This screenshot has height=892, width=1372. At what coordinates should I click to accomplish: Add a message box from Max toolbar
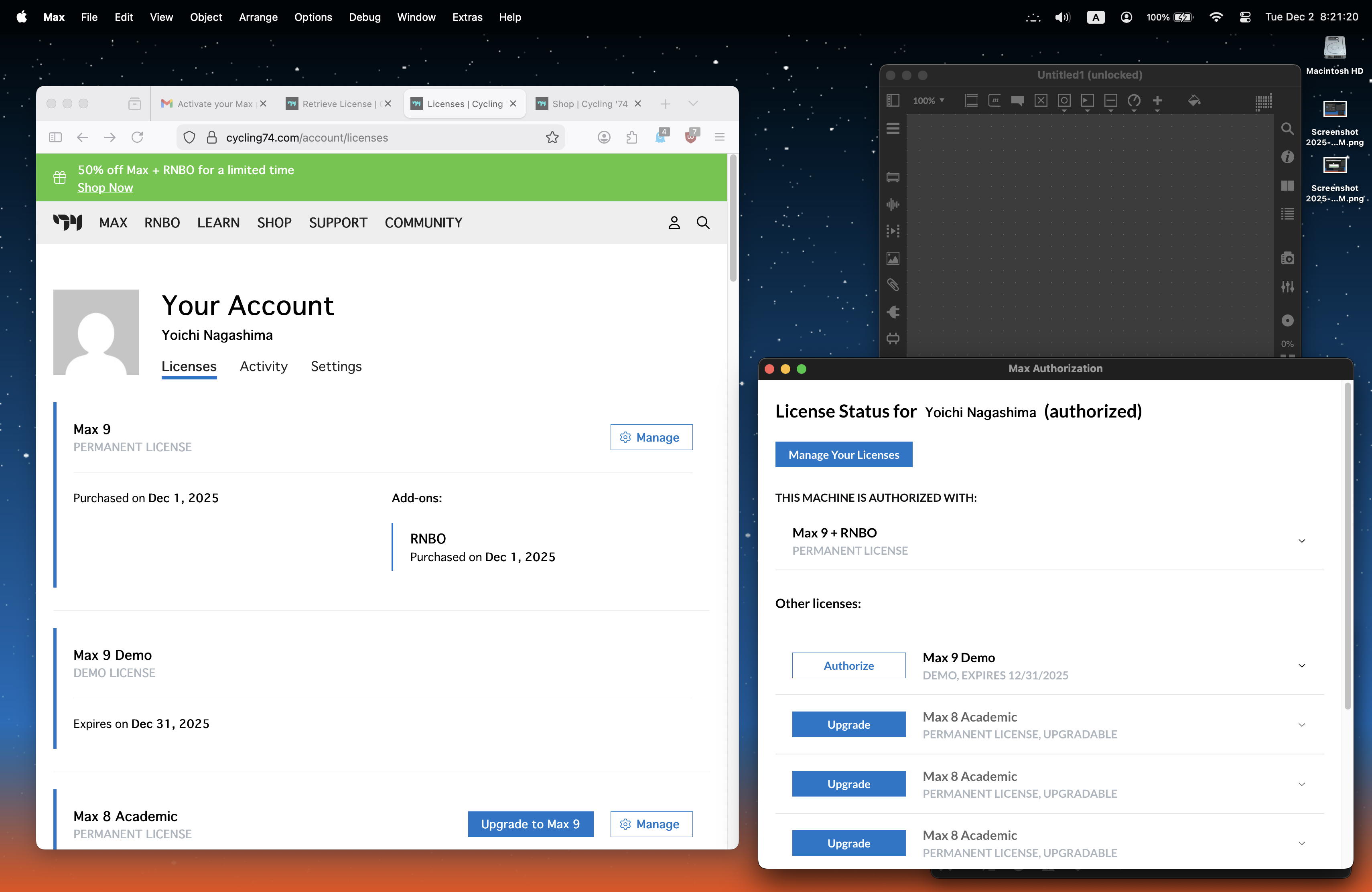[x=994, y=101]
